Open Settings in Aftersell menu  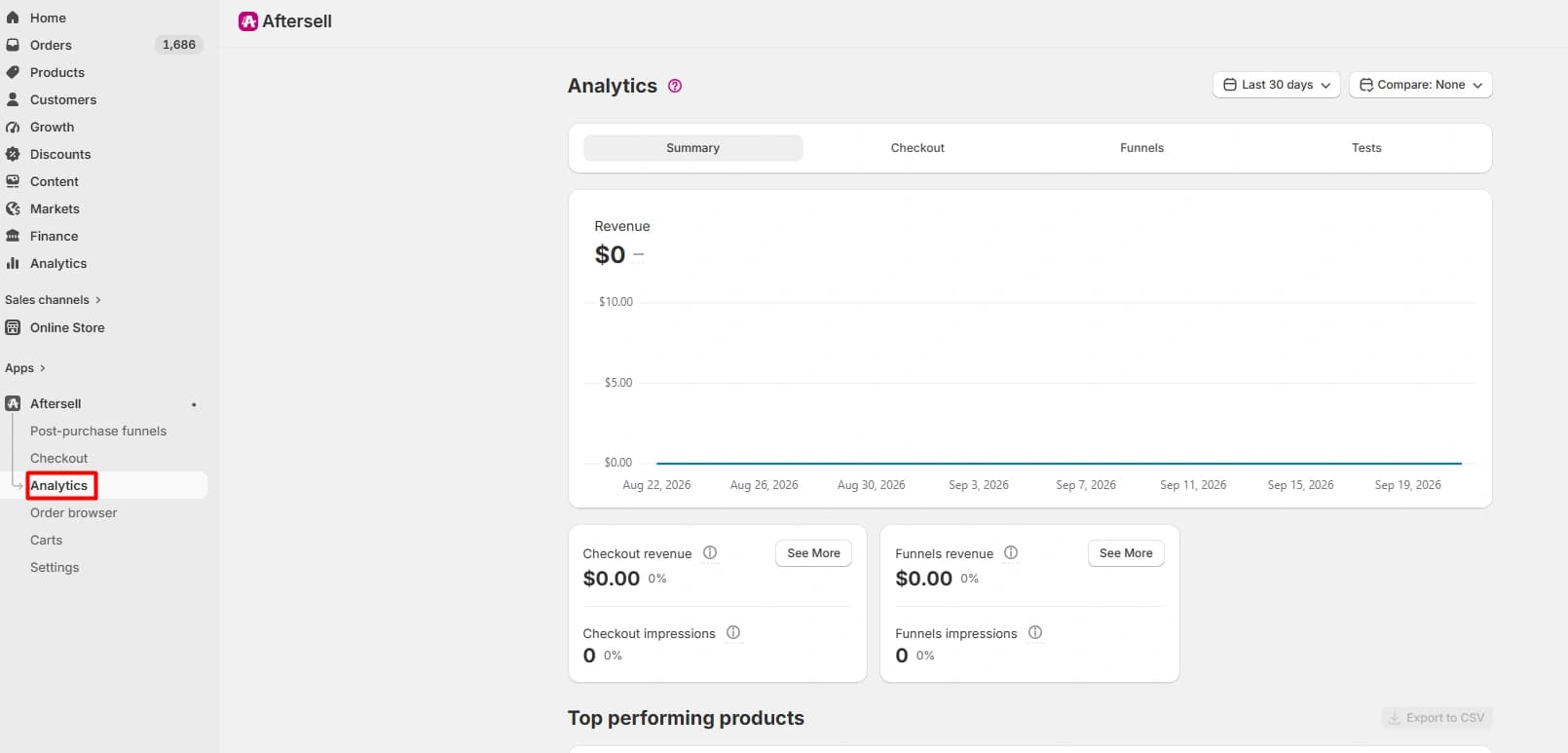click(x=55, y=567)
